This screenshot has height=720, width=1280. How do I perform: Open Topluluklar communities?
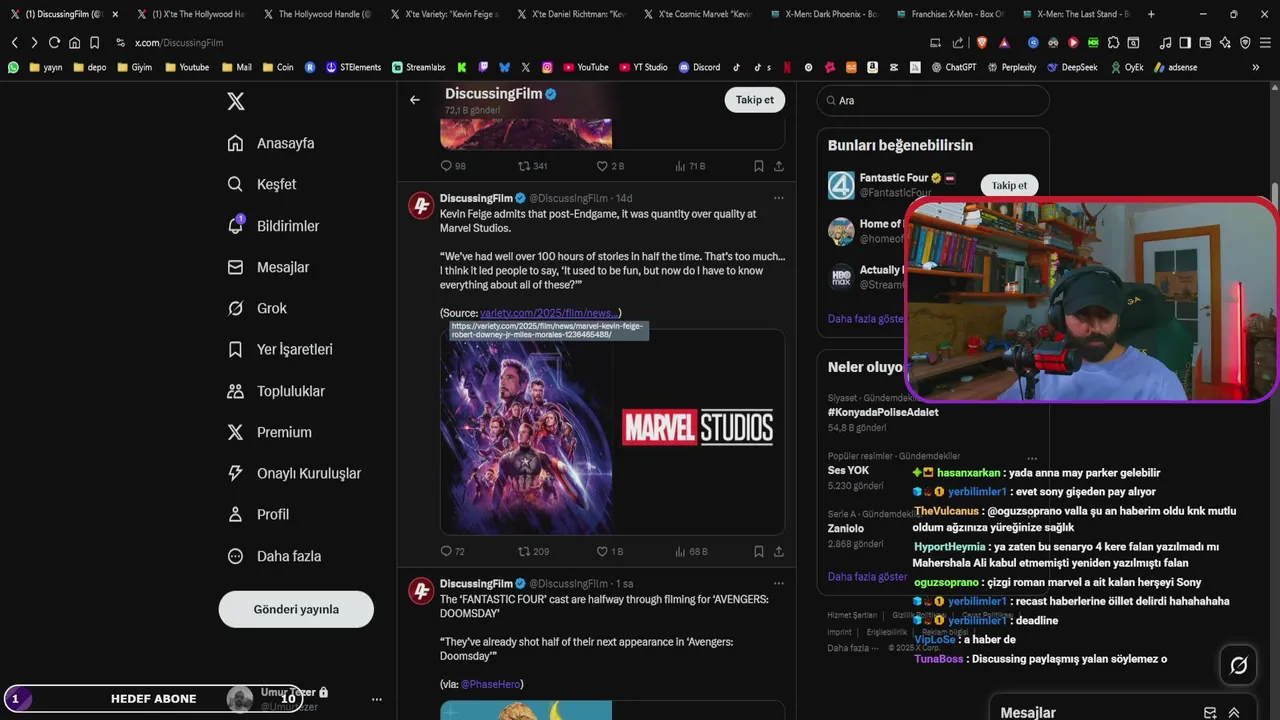coord(276,391)
